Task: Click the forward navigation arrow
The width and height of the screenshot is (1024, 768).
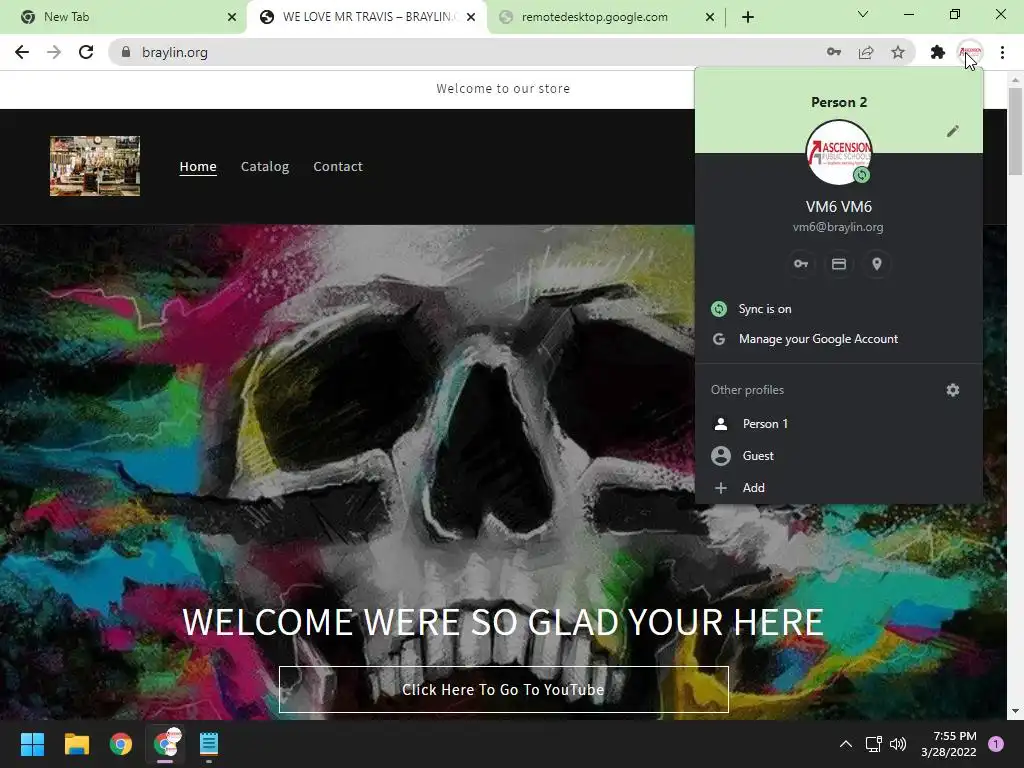Action: click(54, 52)
